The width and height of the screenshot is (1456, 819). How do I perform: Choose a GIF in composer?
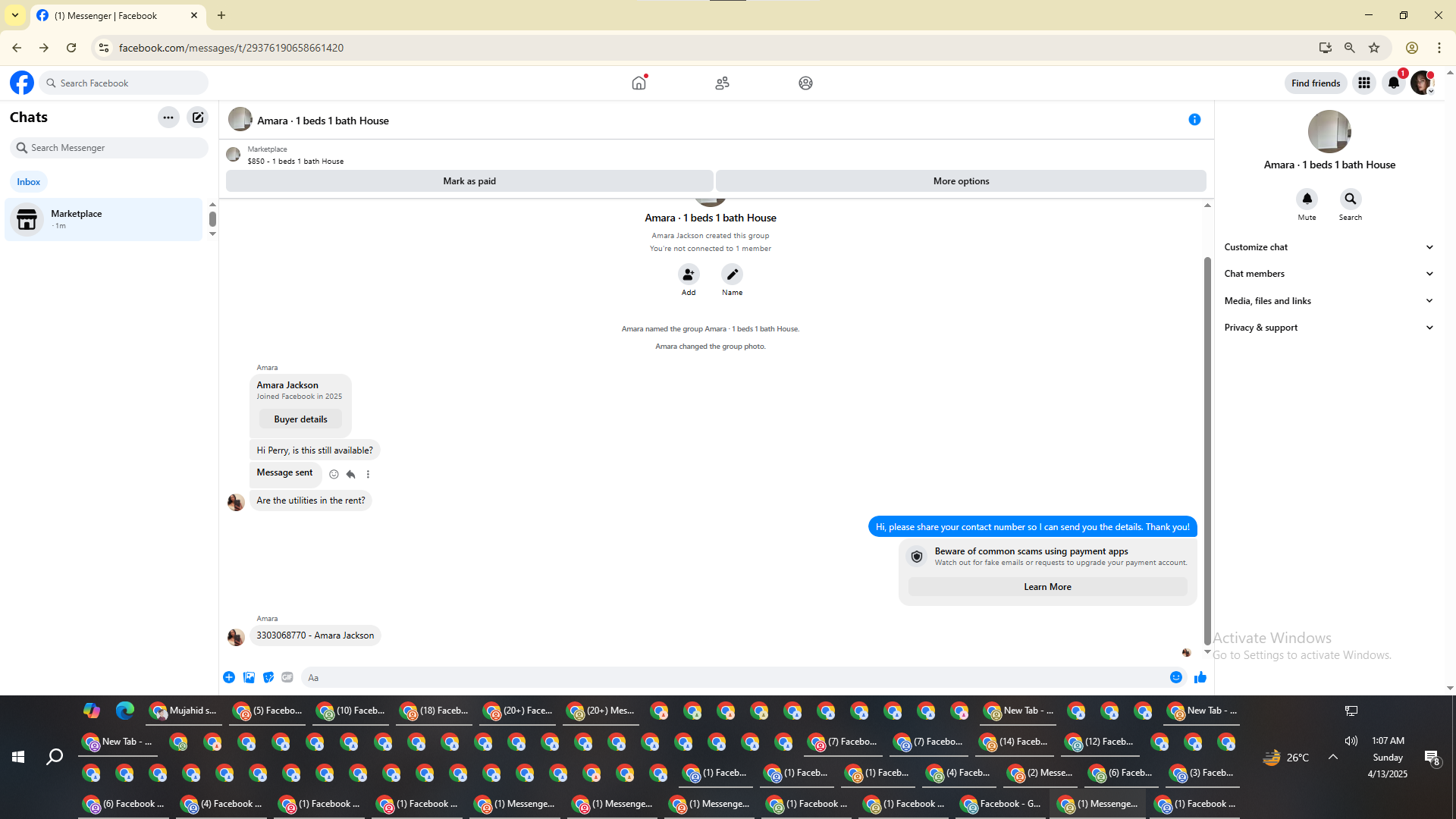(287, 677)
